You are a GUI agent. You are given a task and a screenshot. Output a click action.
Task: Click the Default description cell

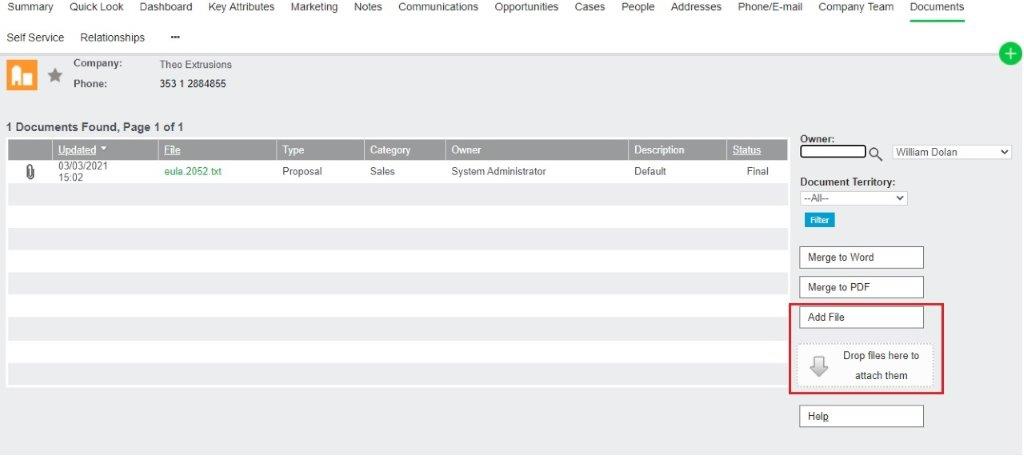(x=650, y=171)
